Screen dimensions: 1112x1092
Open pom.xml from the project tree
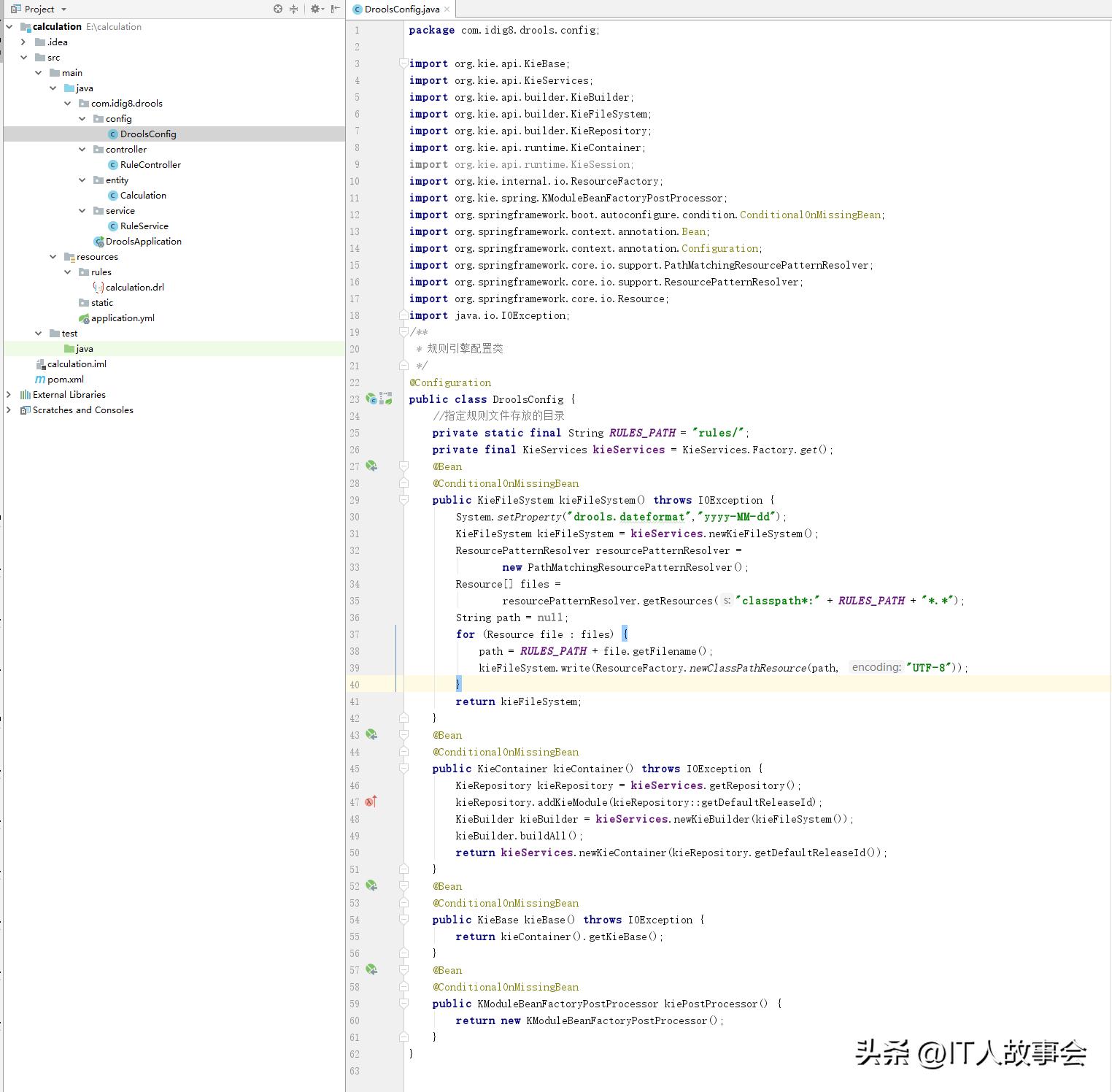[65, 379]
